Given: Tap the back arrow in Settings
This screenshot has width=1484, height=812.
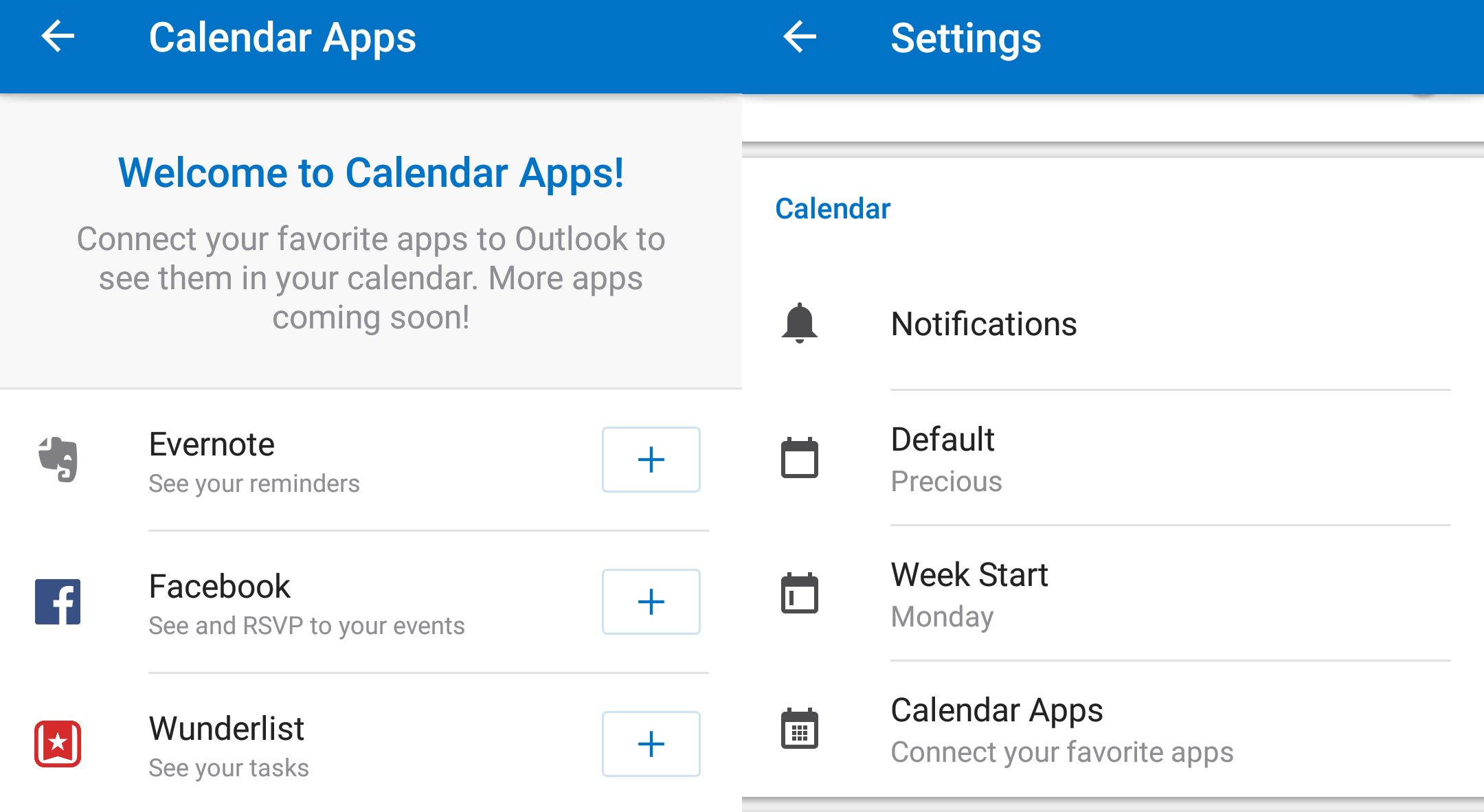Looking at the screenshot, I should [x=800, y=36].
